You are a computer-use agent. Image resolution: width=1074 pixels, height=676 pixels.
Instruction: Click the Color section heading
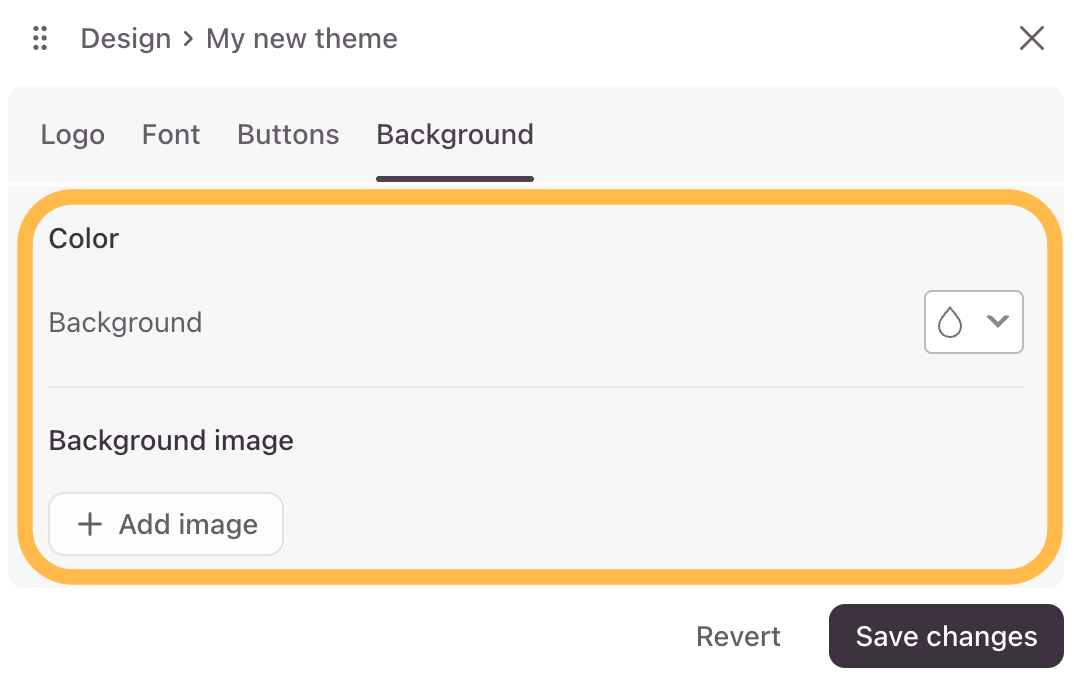coord(84,238)
